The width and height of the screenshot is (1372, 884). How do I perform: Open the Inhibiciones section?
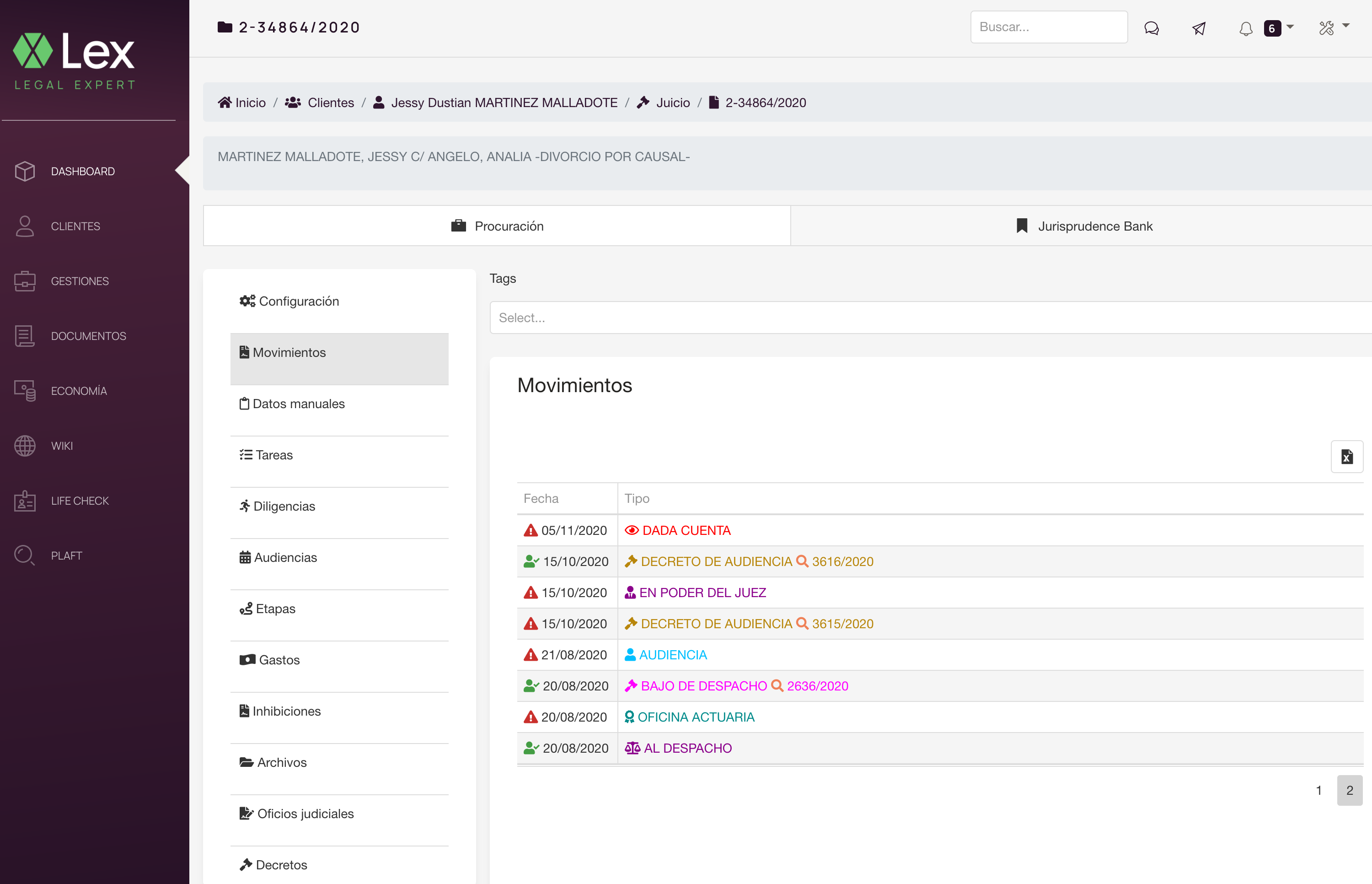(339, 717)
